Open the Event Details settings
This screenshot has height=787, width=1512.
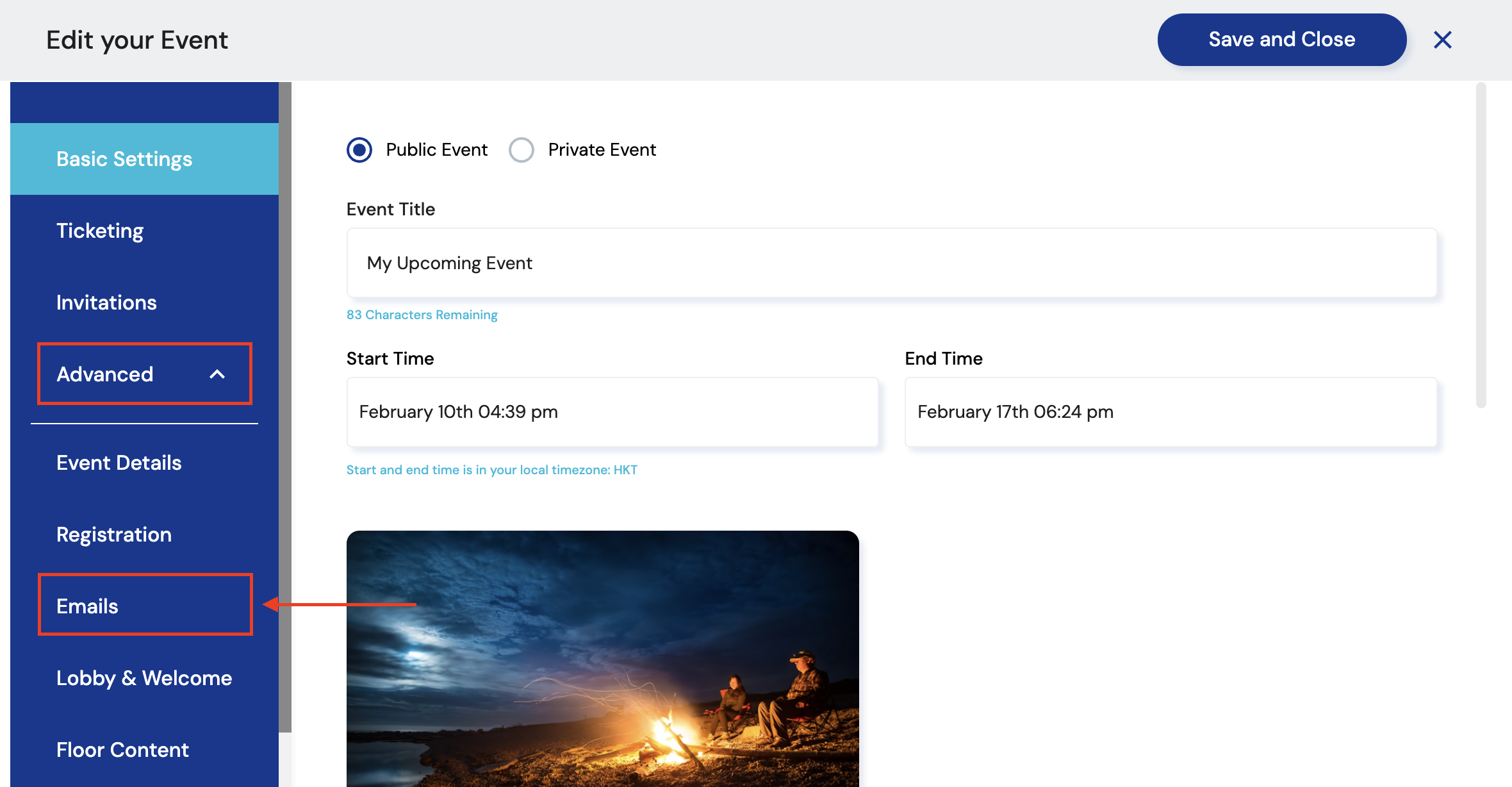[119, 463]
